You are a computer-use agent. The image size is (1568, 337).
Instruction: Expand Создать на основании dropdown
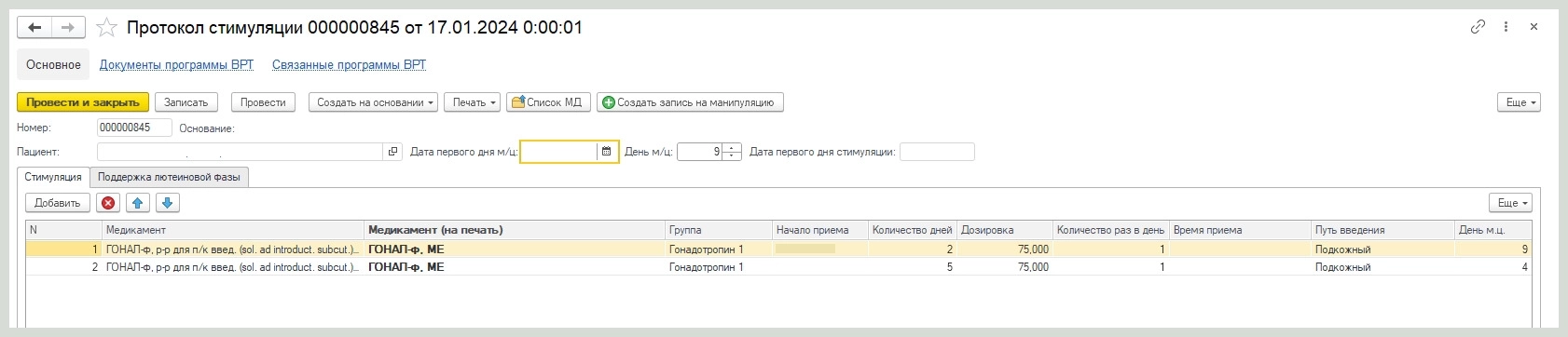[x=373, y=102]
